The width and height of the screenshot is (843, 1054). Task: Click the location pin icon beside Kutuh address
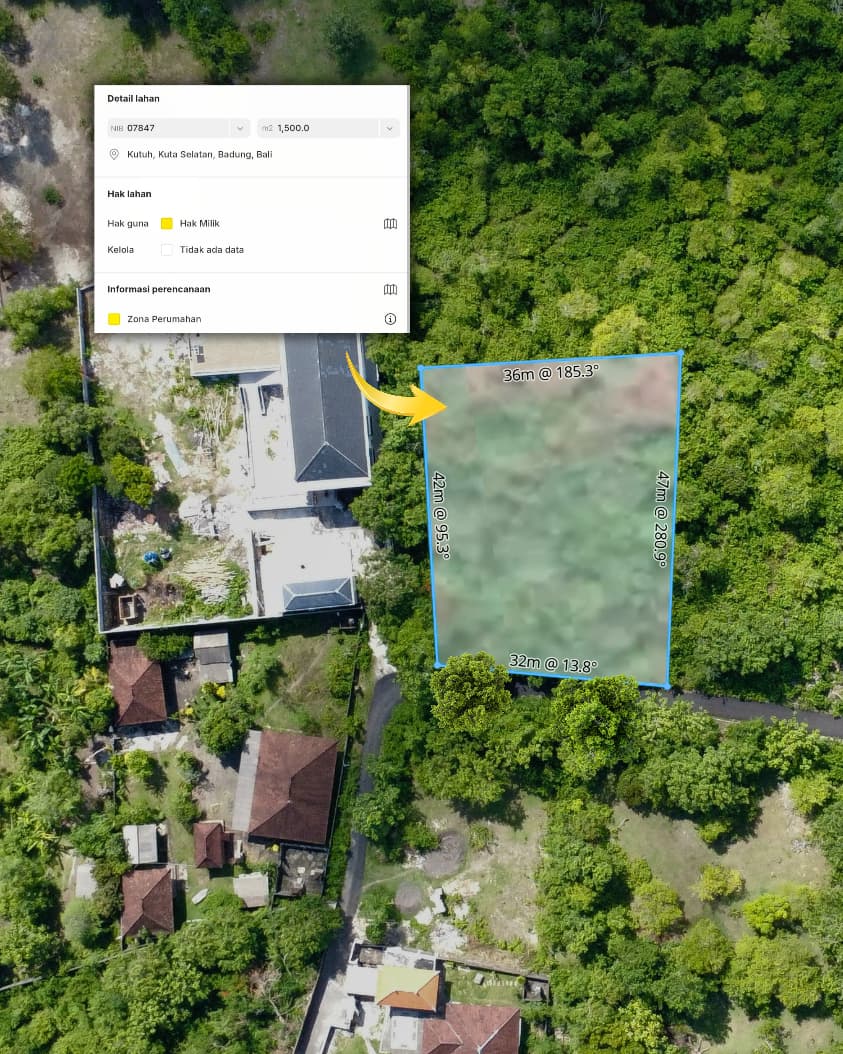click(114, 155)
